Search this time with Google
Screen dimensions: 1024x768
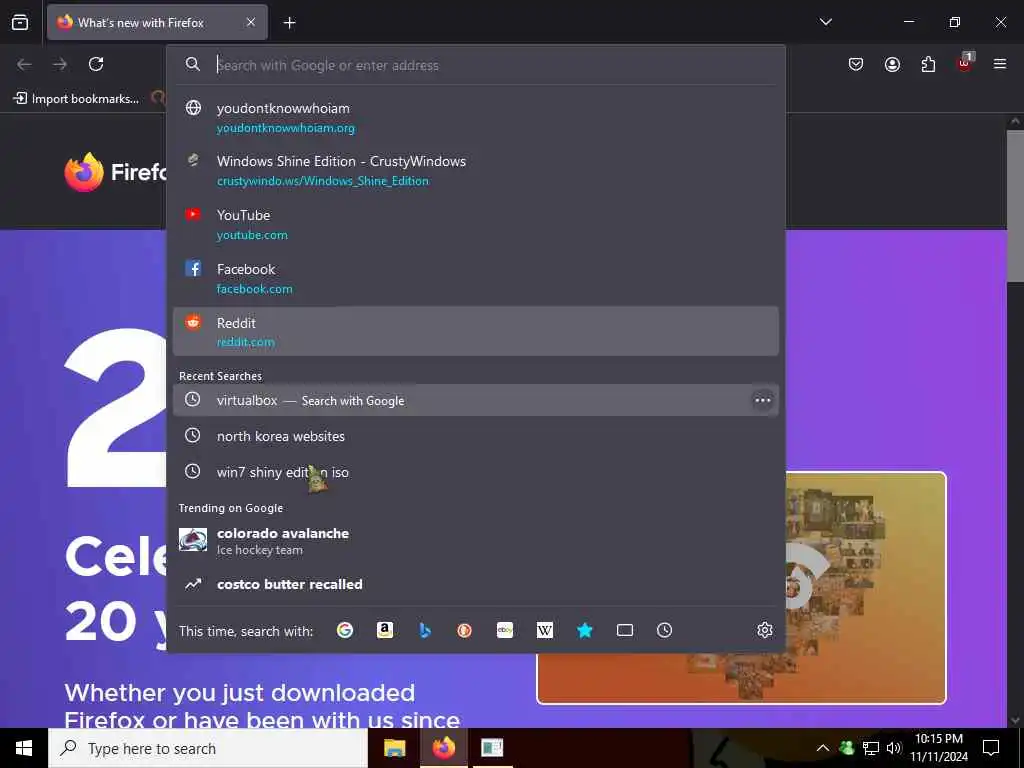345,630
